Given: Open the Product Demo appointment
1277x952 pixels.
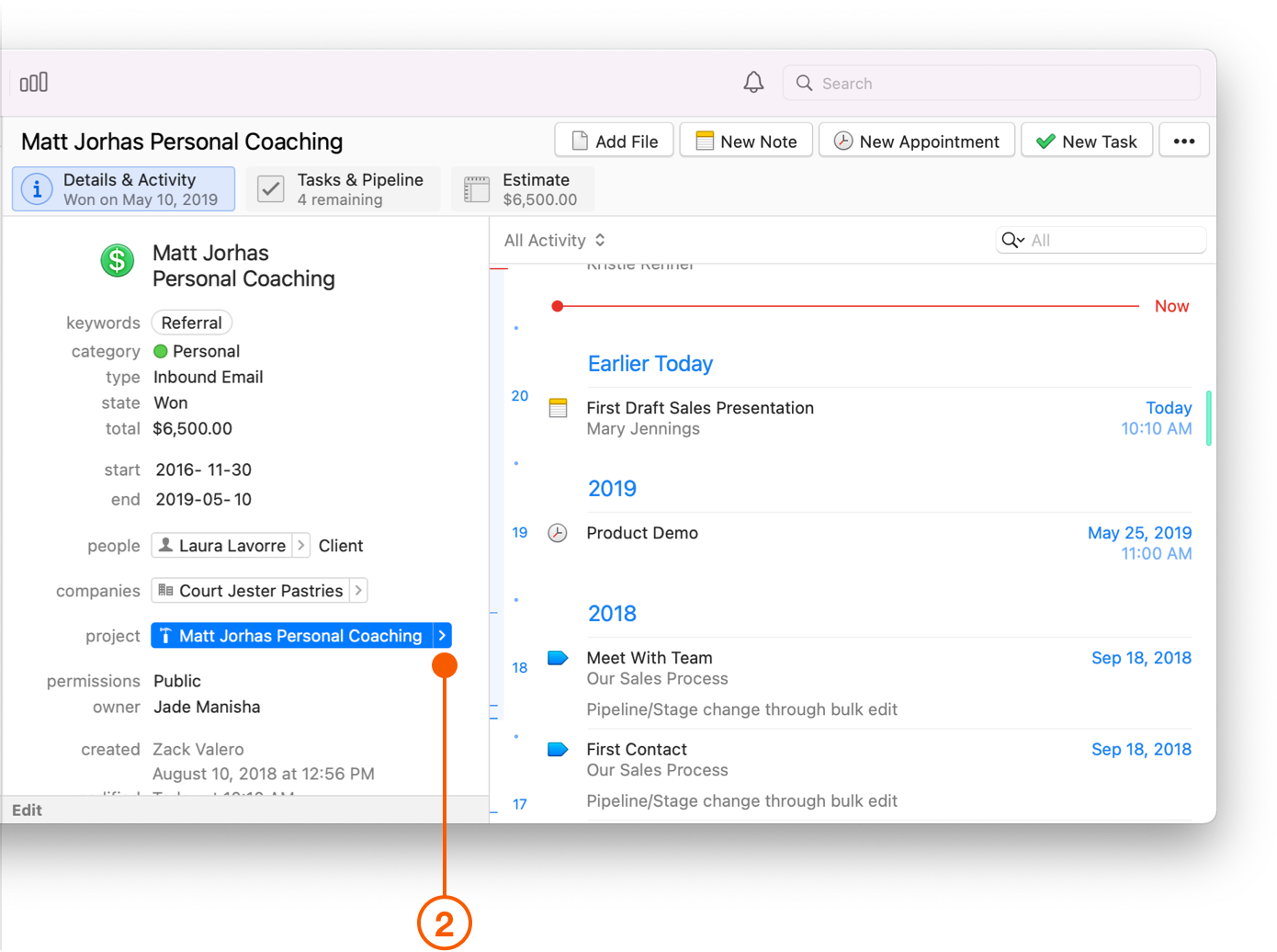Looking at the screenshot, I should point(642,533).
